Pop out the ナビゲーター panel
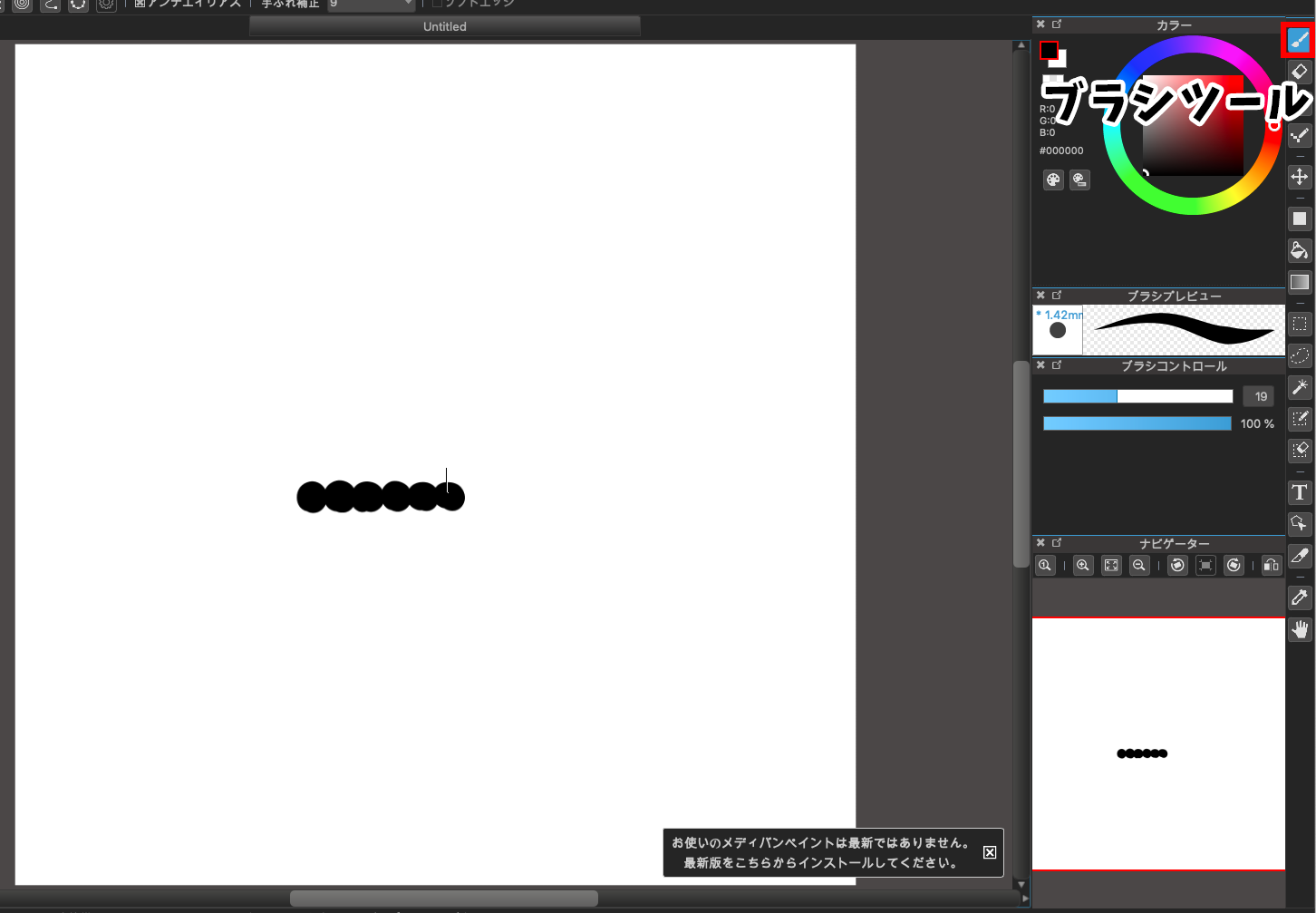Image resolution: width=1316 pixels, height=913 pixels. [x=1057, y=543]
